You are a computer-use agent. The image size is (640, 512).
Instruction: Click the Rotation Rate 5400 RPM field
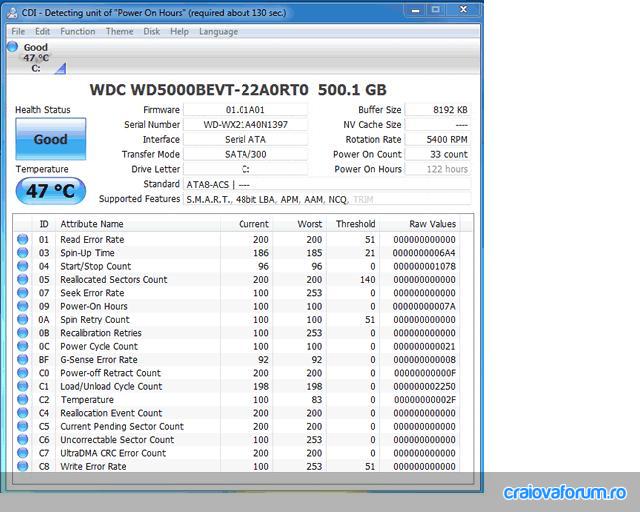point(438,140)
